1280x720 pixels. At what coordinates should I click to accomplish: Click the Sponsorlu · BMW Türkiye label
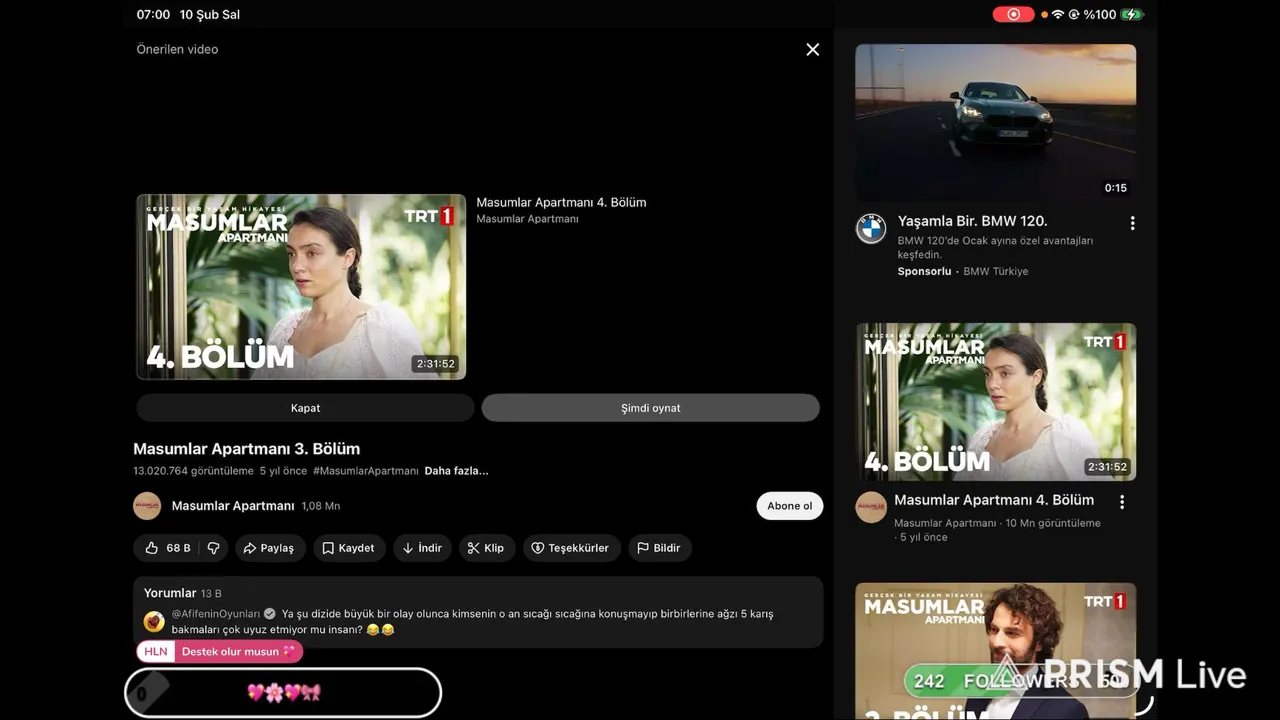962,271
